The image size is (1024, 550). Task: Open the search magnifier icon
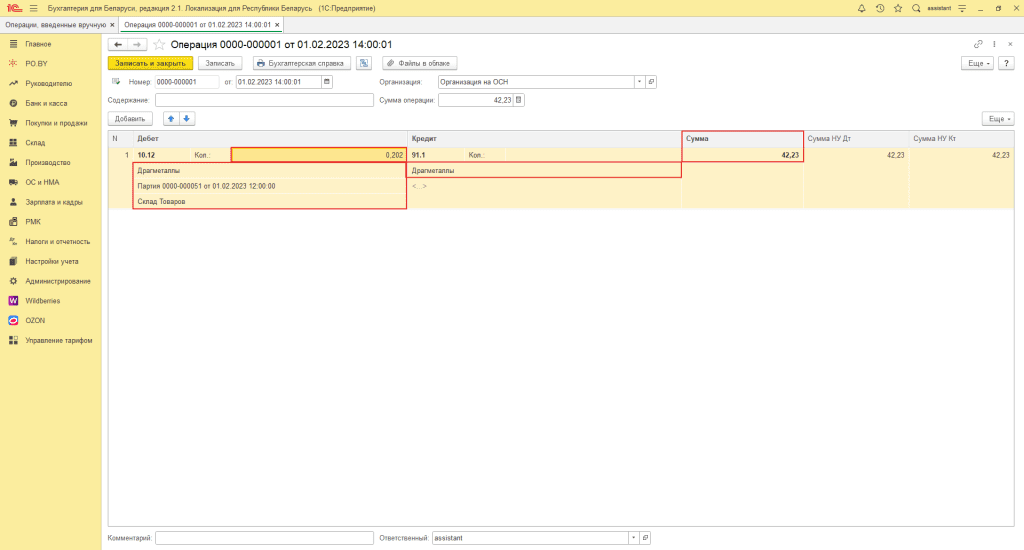(916, 8)
